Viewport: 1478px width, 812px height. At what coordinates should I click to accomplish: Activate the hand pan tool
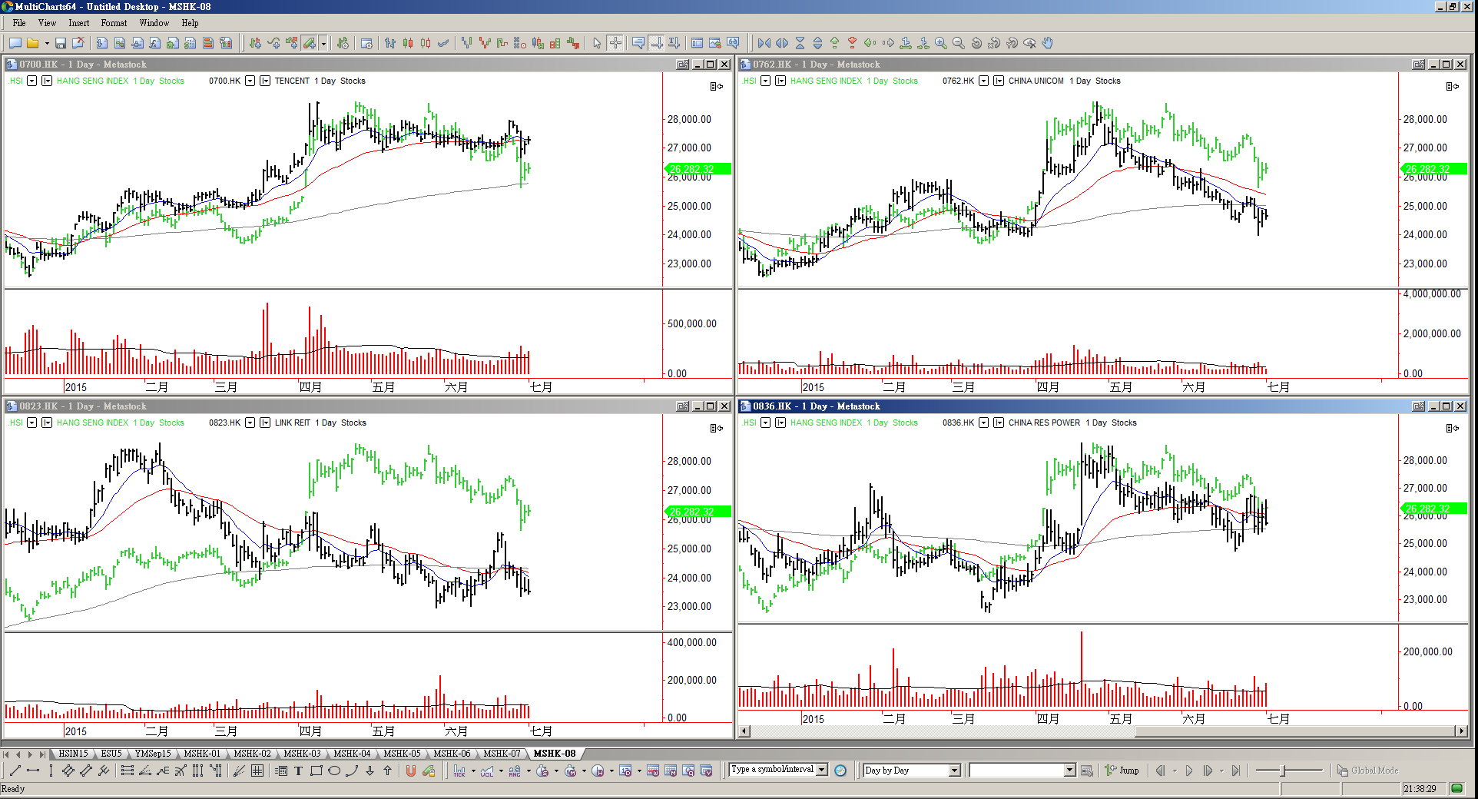[1047, 44]
